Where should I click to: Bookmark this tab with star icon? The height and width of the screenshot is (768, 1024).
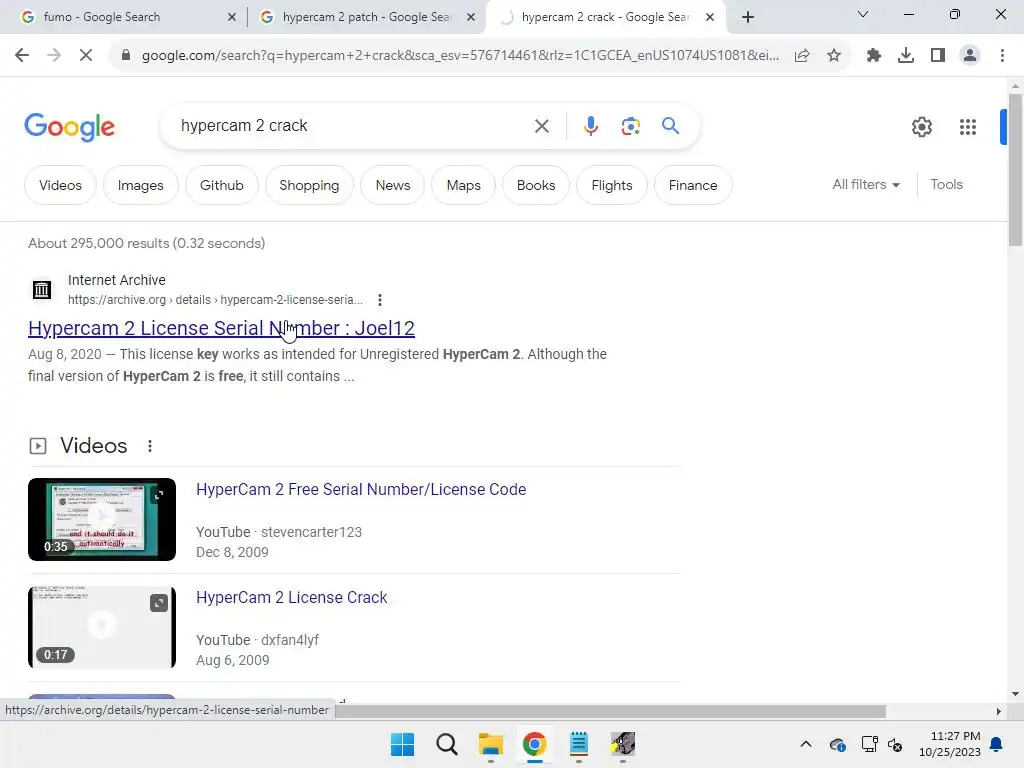834,56
